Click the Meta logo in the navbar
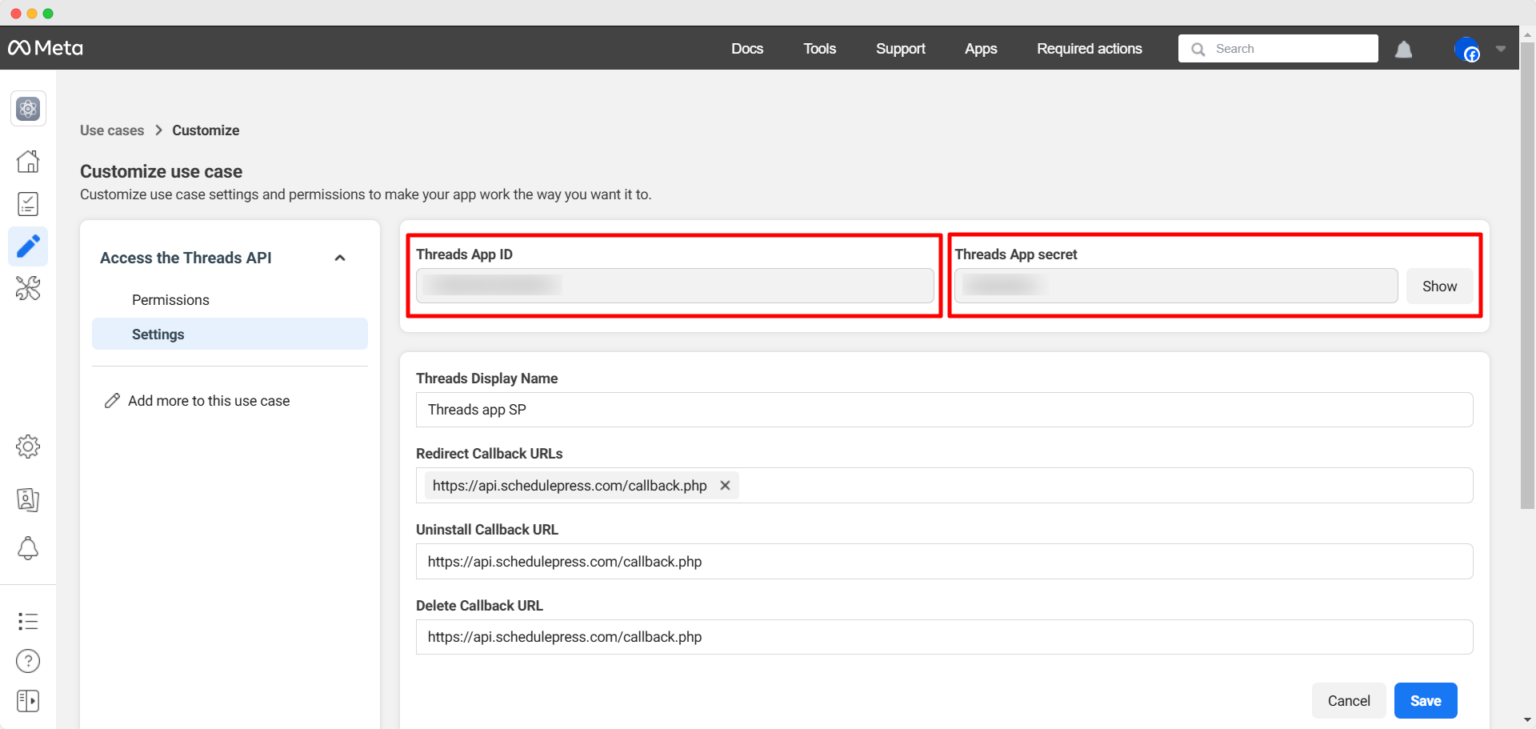 tap(45, 47)
